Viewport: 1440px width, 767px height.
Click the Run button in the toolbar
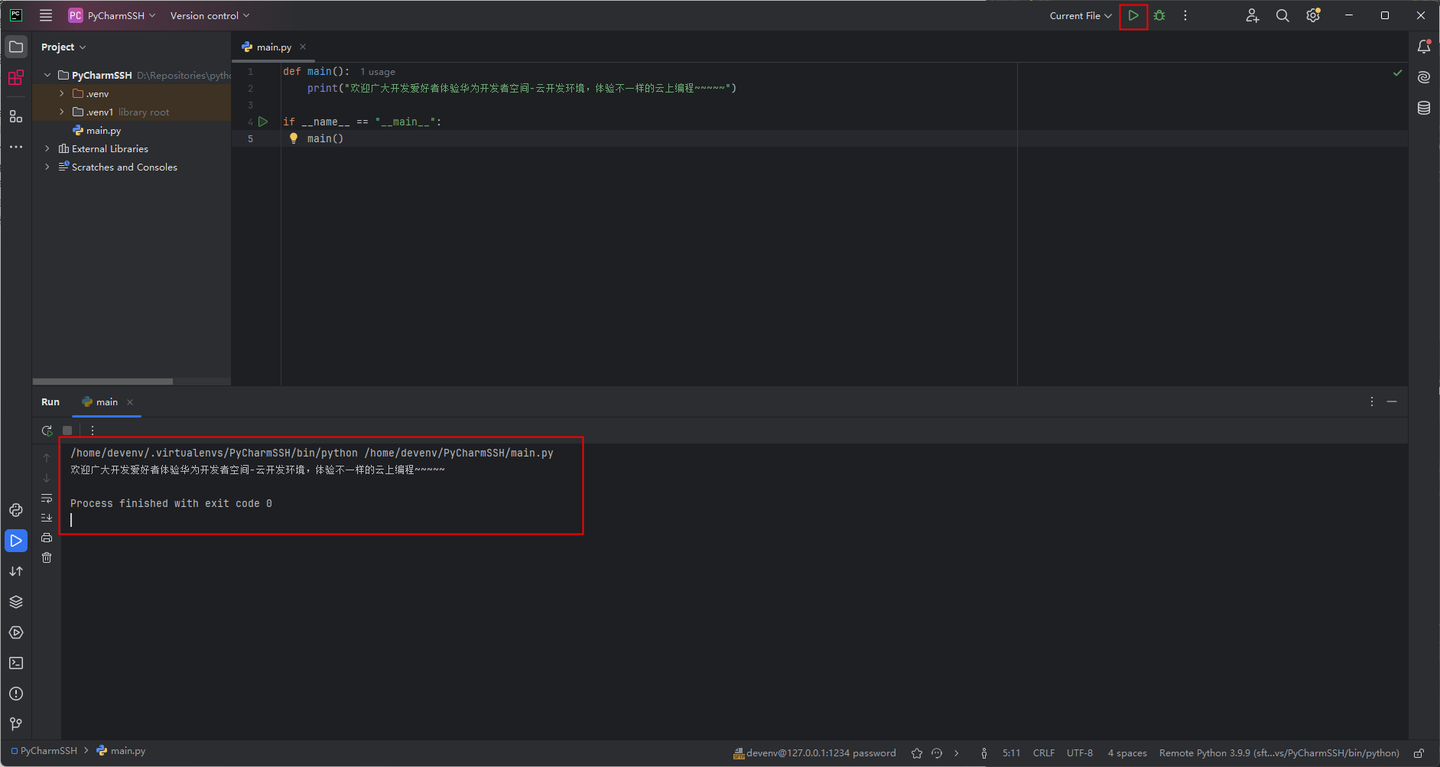point(1133,15)
